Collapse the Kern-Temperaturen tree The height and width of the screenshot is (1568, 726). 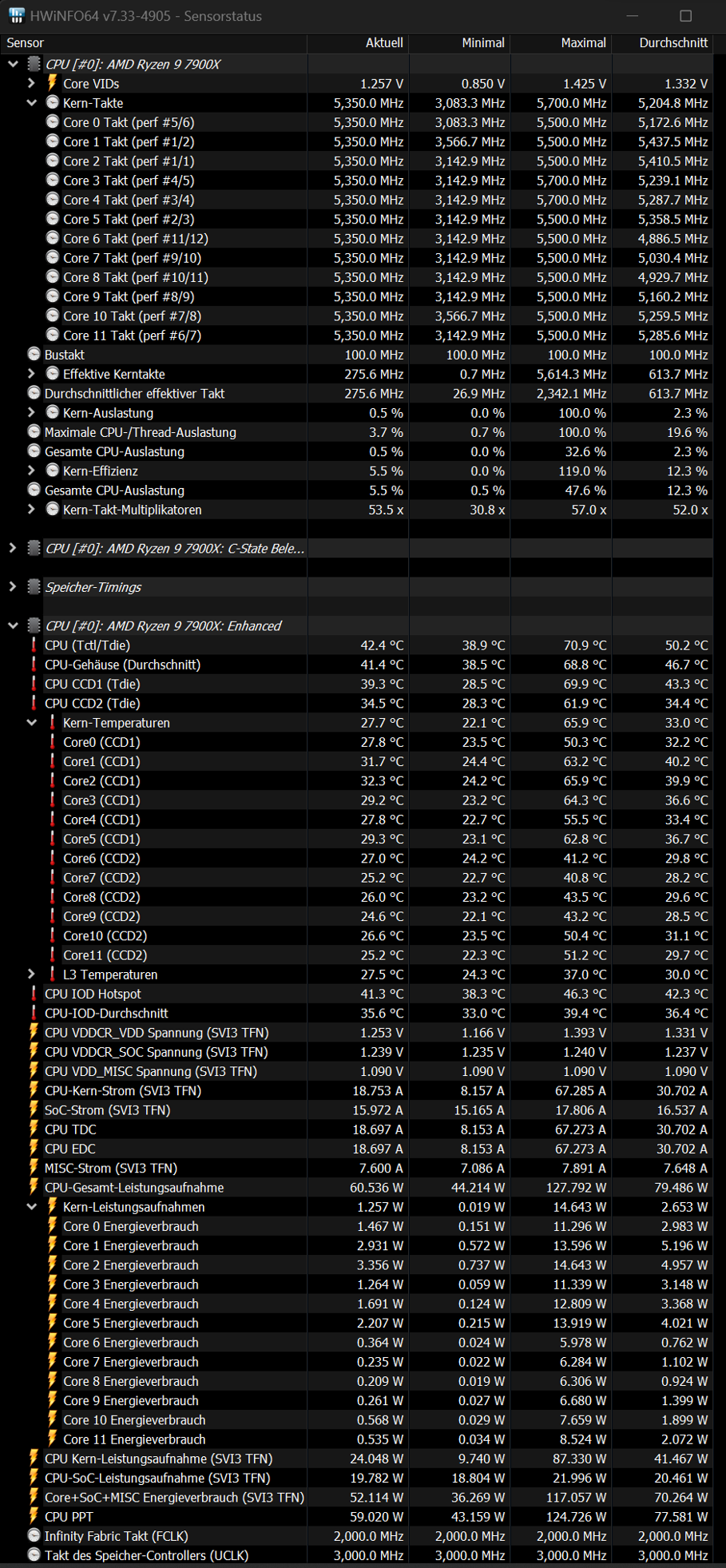(31, 722)
